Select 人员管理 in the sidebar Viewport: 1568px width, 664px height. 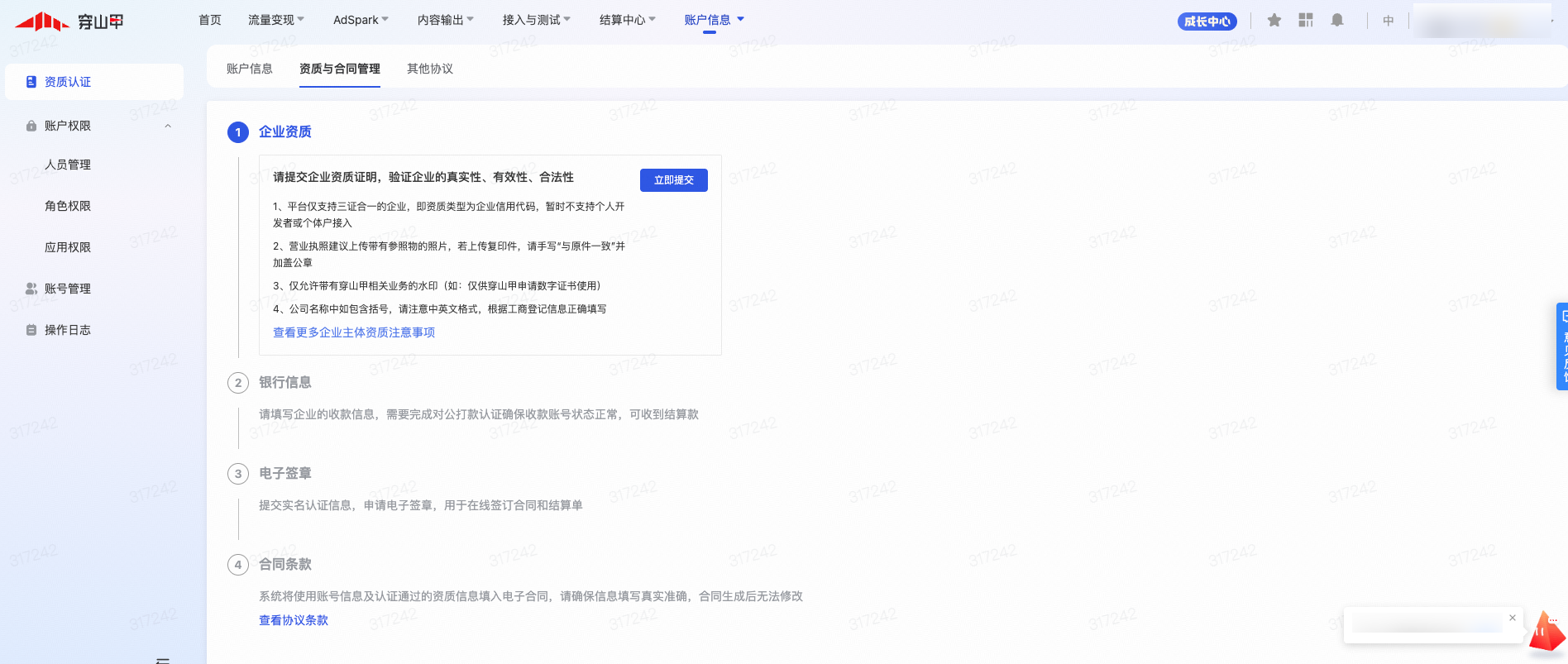pyautogui.click(x=68, y=165)
